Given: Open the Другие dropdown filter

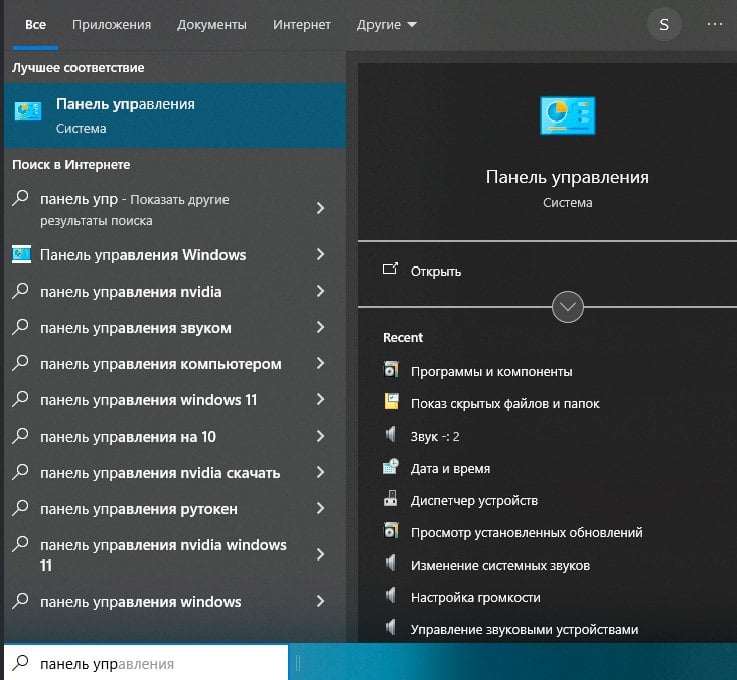Looking at the screenshot, I should tap(386, 25).
